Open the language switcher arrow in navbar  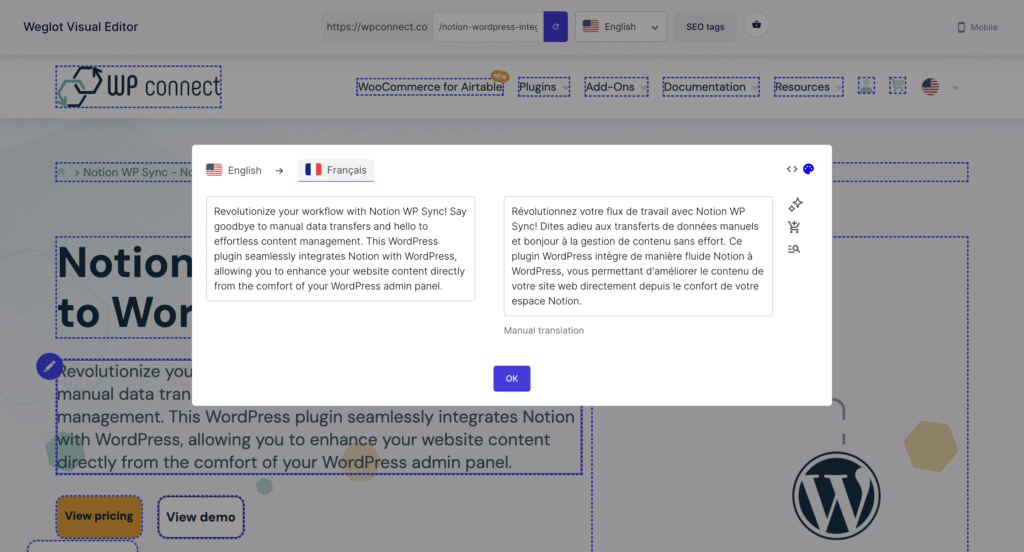(x=955, y=88)
